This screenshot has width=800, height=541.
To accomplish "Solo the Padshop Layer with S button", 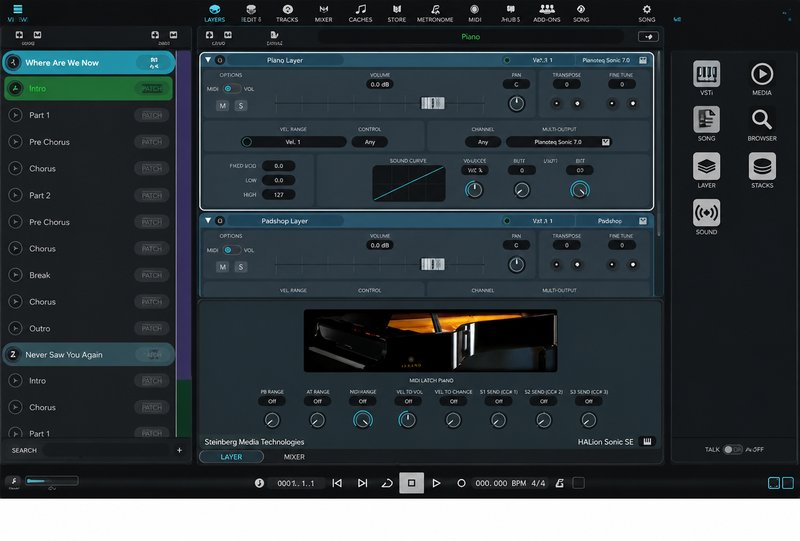I will click(241, 267).
